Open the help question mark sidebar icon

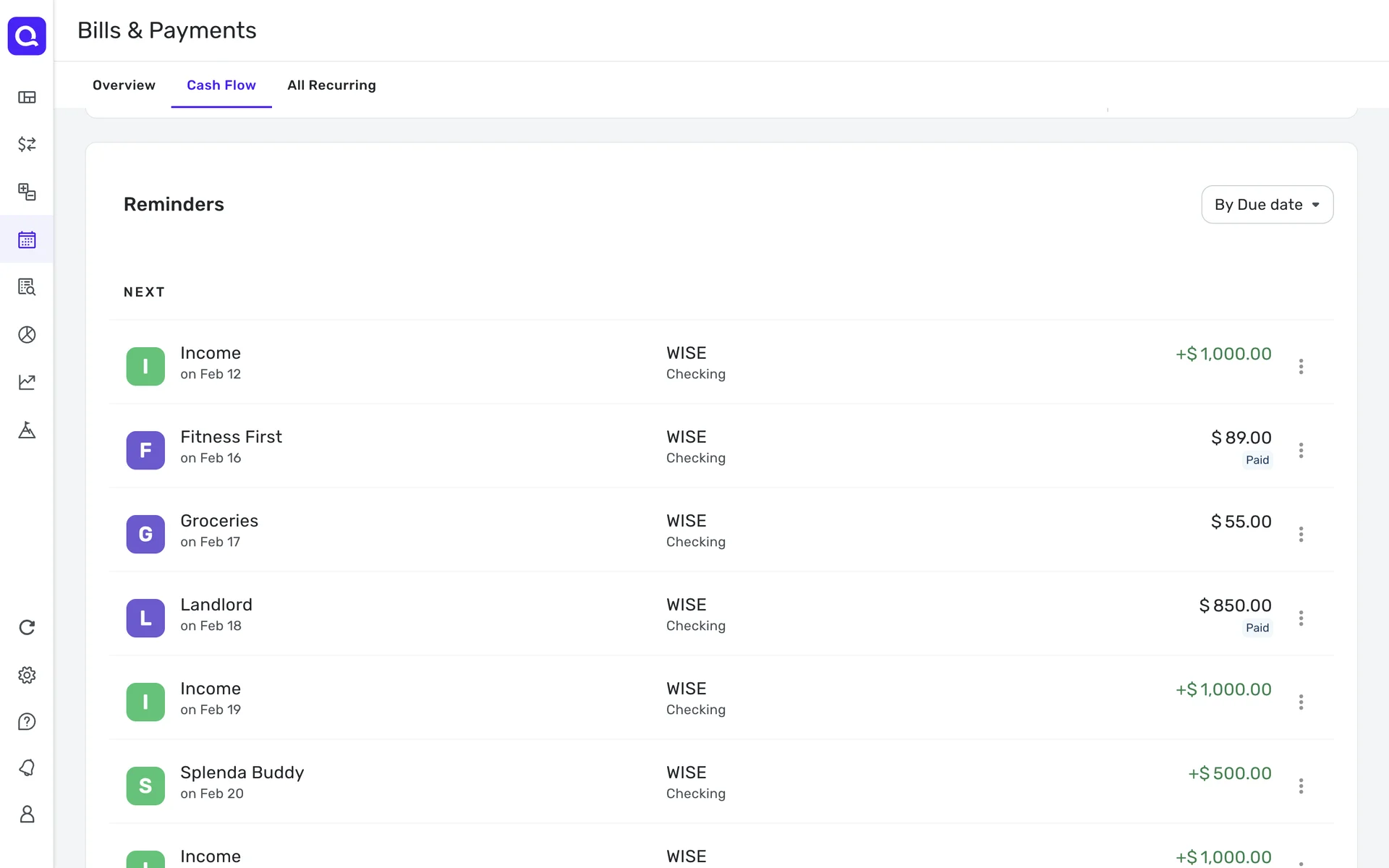[27, 721]
